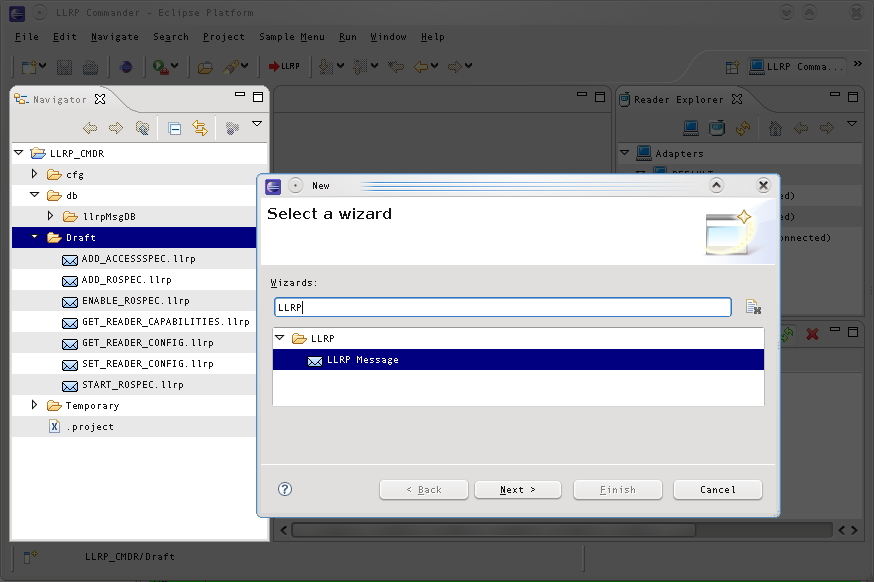Collapse all in Navigator toolbar
The height and width of the screenshot is (582, 874).
(x=174, y=128)
